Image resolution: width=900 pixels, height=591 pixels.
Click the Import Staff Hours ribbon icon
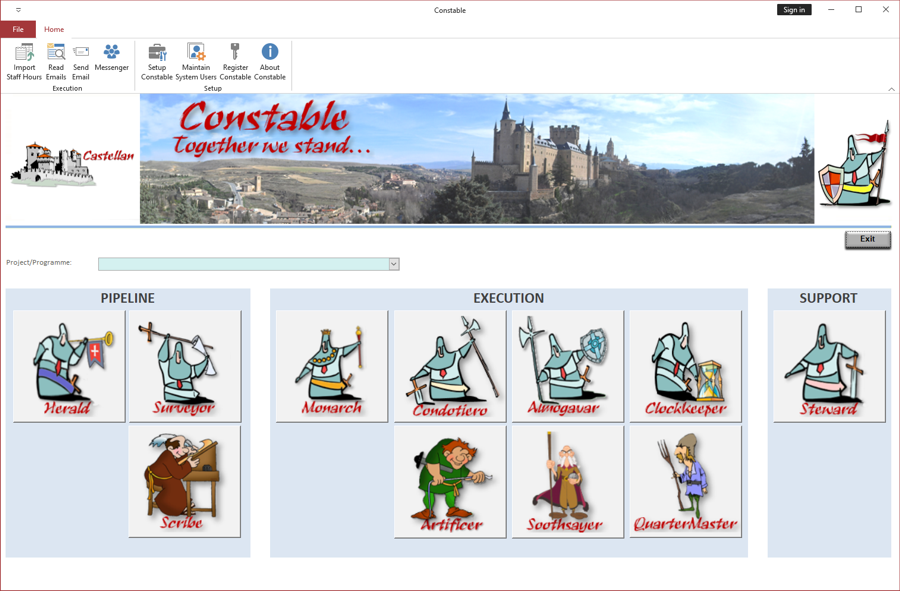24,61
